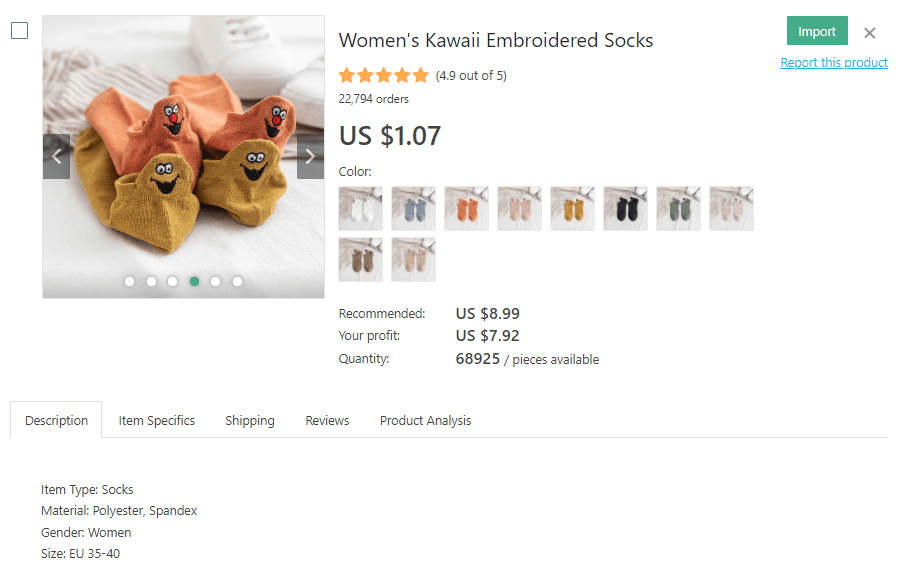Image resolution: width=902 pixels, height=570 pixels.
Task: Open the Item Specifics tab
Action: 157,420
